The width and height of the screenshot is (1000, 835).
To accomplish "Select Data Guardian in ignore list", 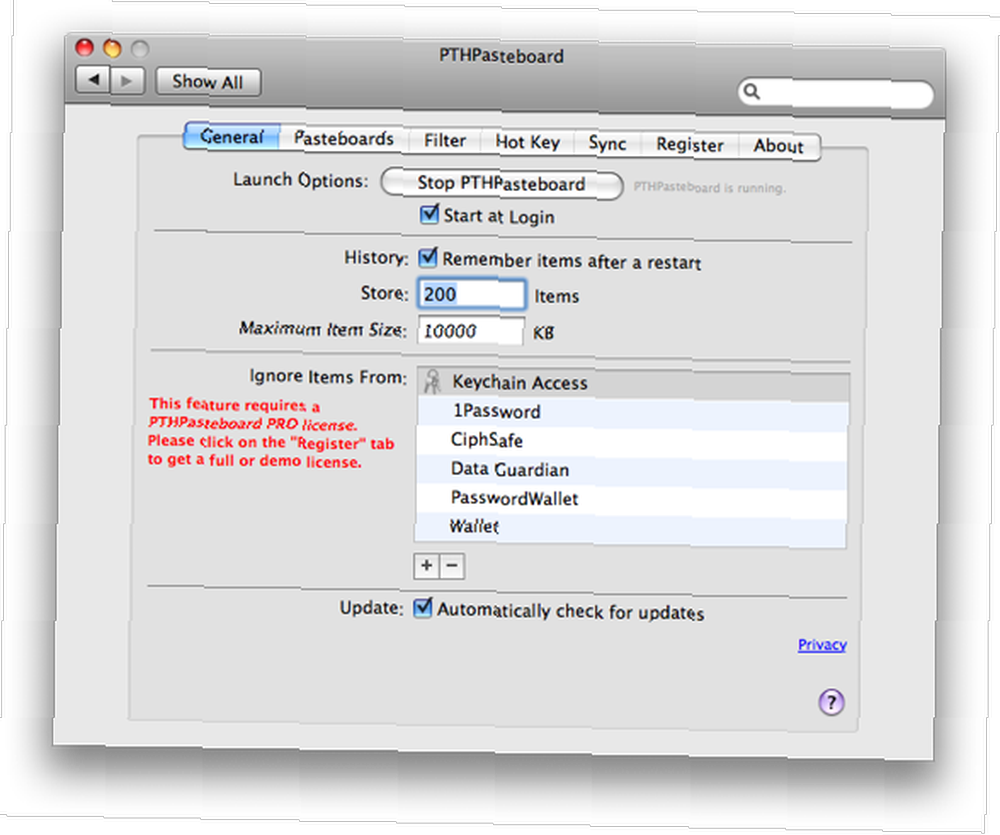I will (631, 471).
